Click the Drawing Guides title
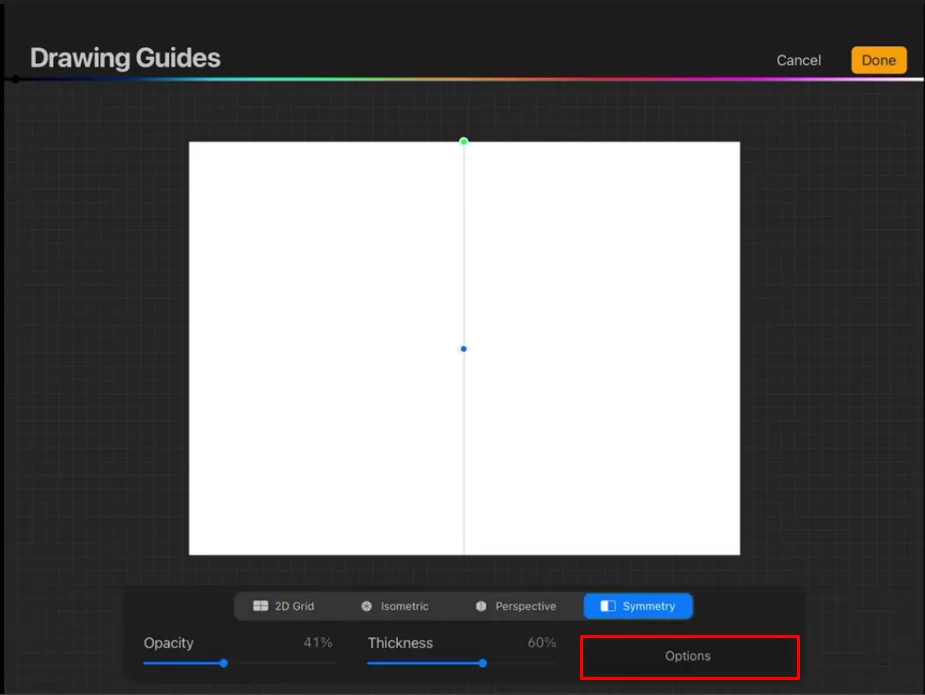Image resolution: width=925 pixels, height=695 pixels. tap(125, 58)
